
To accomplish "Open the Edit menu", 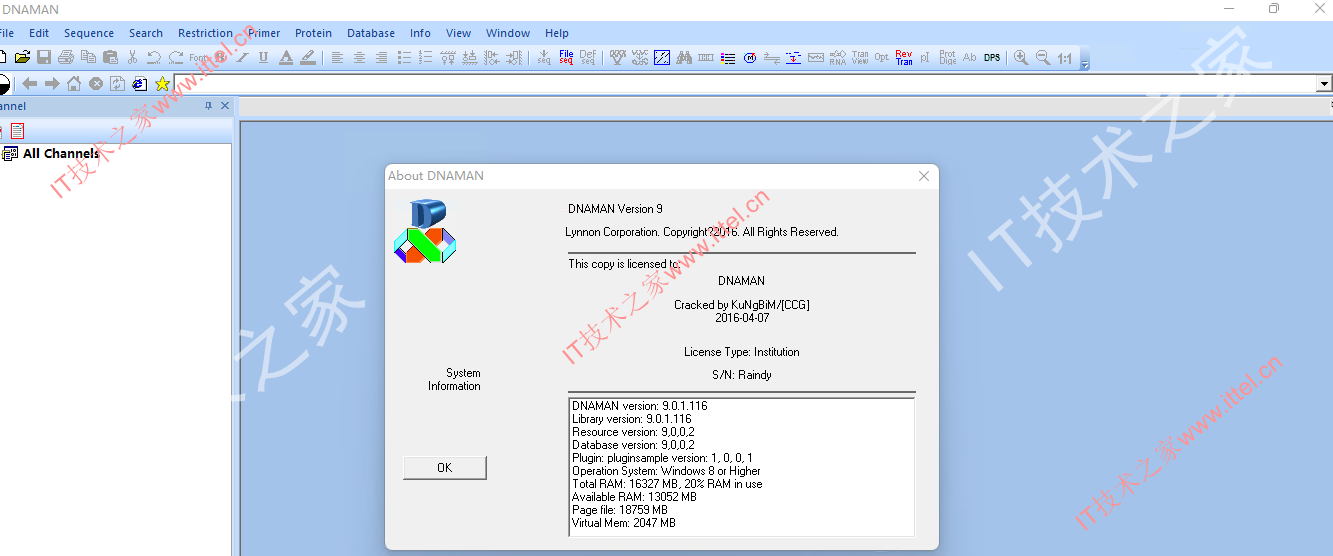I will pyautogui.click(x=39, y=33).
